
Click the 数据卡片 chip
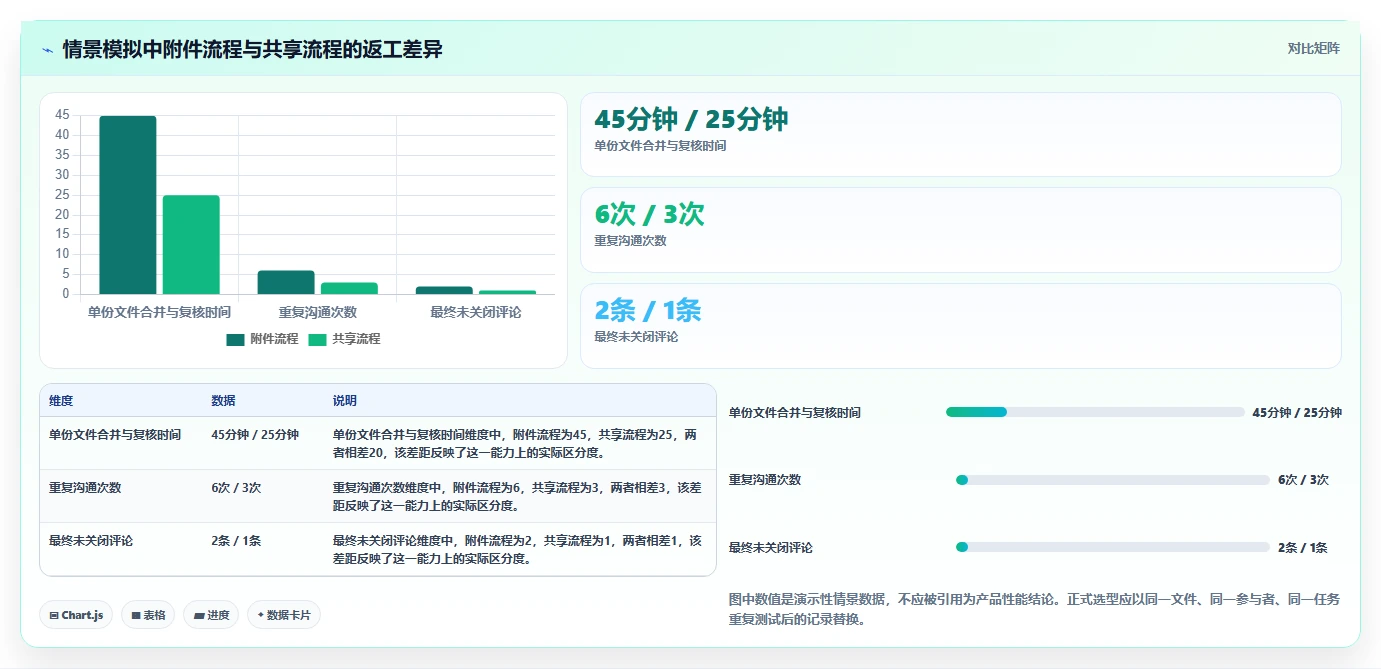pyautogui.click(x=284, y=615)
